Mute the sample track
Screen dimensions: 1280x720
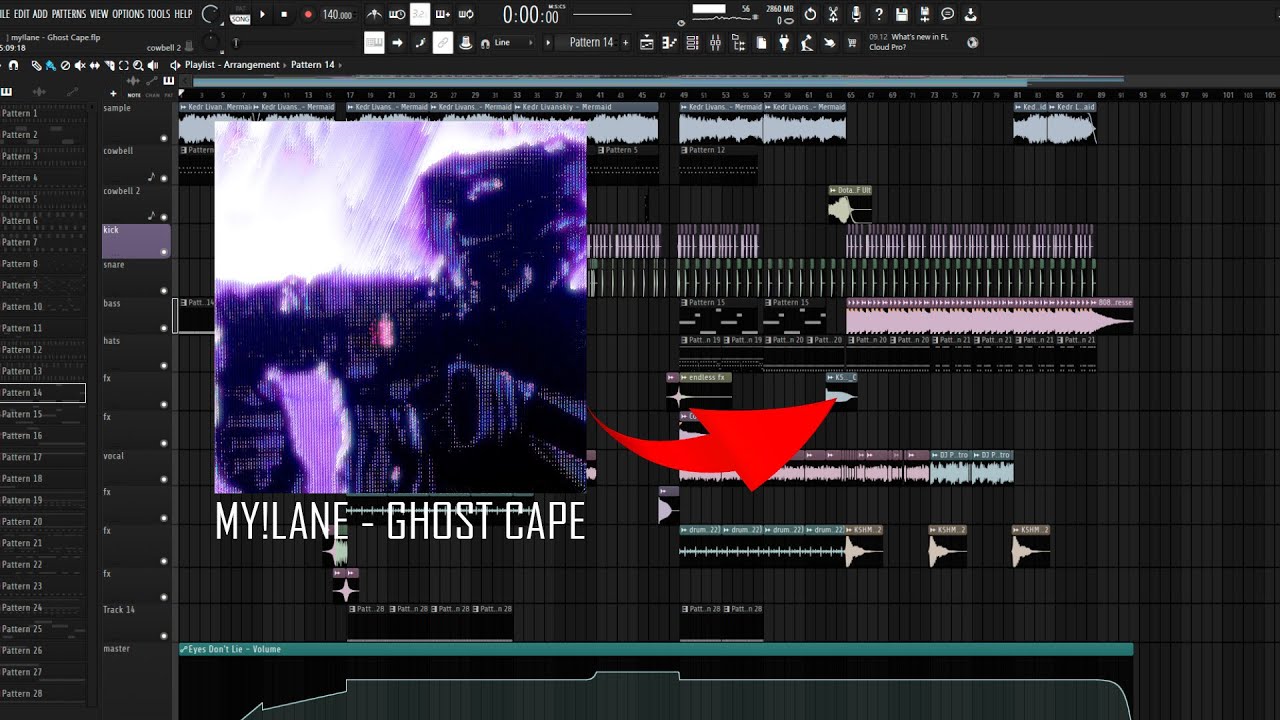(164, 138)
